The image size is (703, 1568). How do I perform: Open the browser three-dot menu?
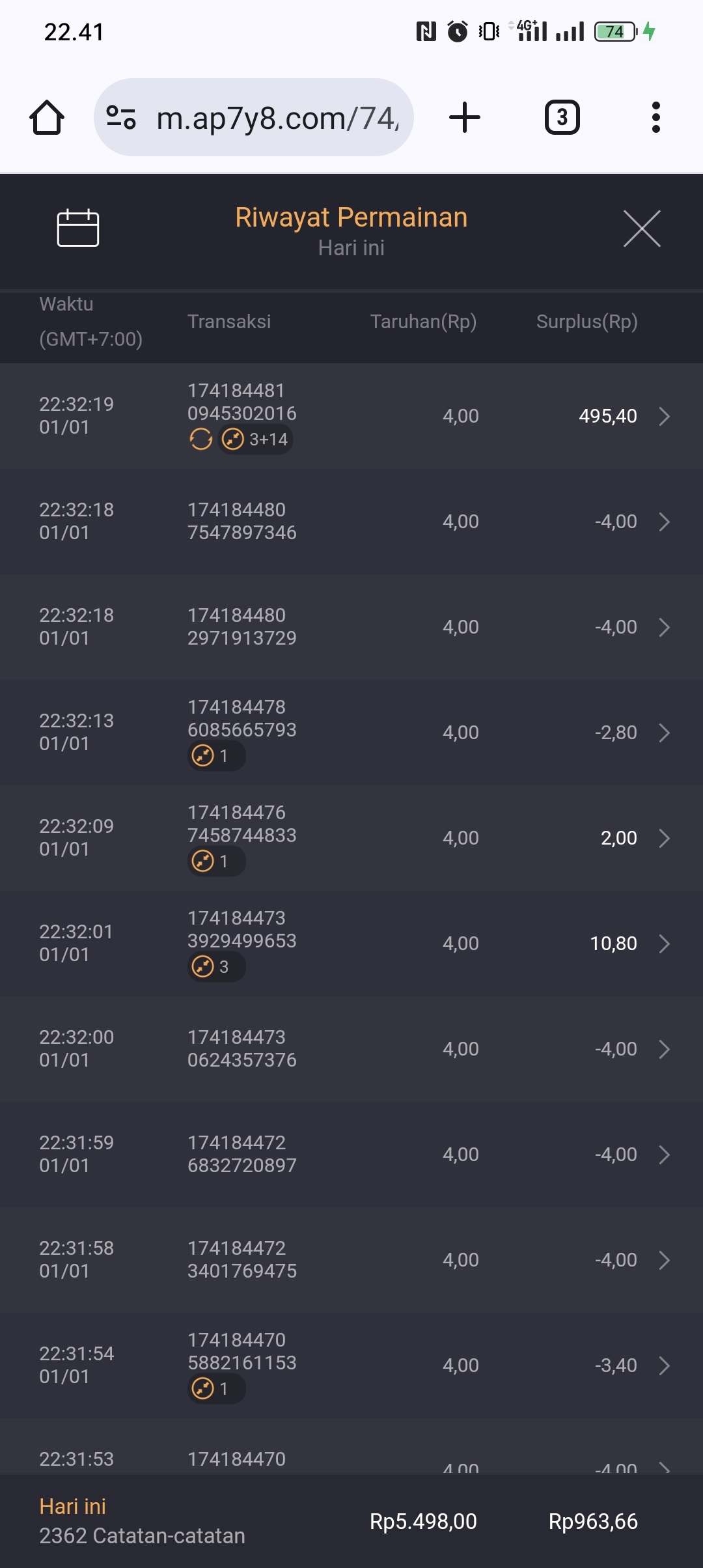tap(655, 118)
